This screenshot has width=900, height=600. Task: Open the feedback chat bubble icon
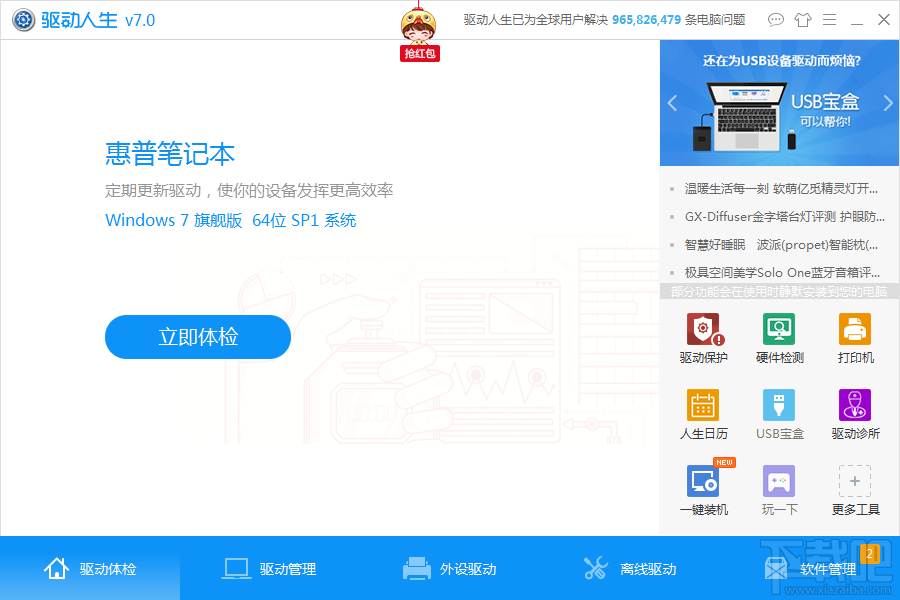tap(776, 19)
